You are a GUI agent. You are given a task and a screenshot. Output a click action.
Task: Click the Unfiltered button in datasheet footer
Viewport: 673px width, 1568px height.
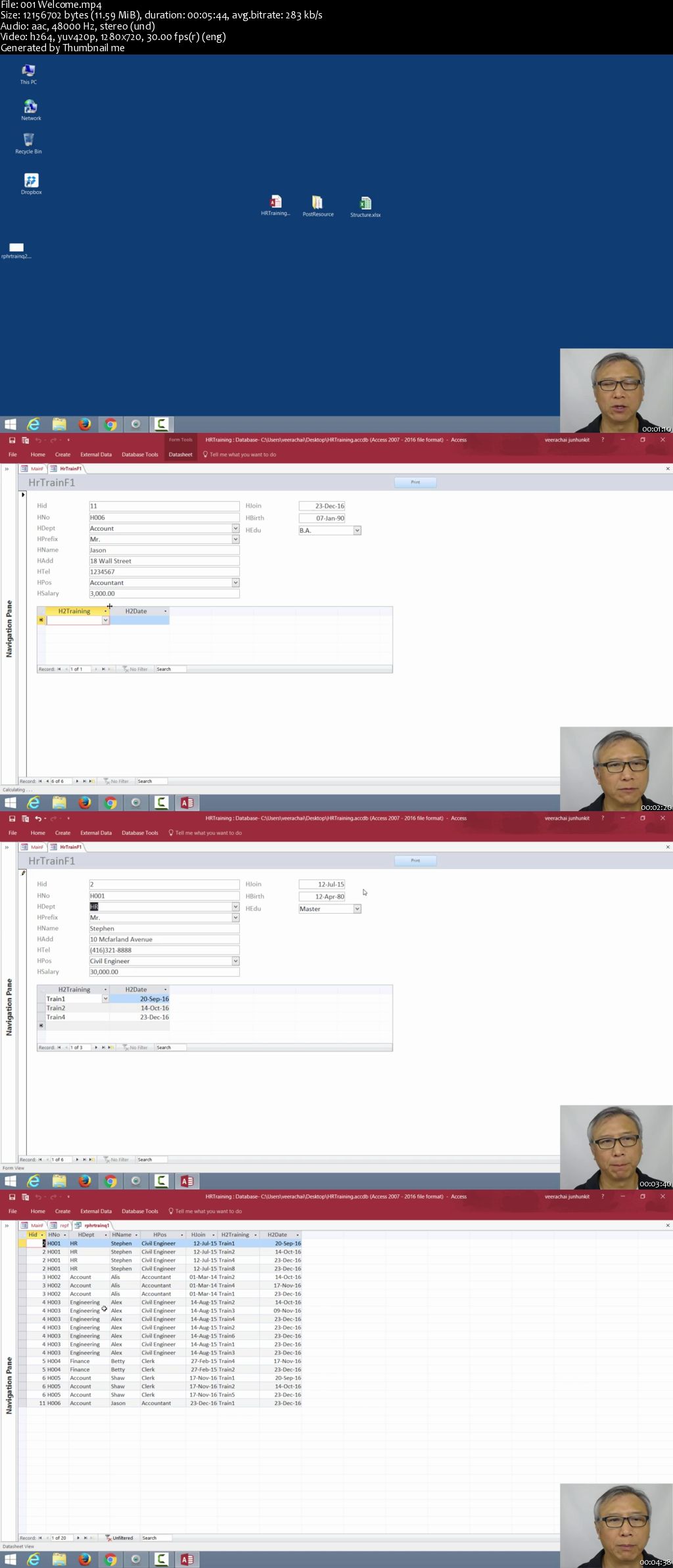(x=120, y=1538)
